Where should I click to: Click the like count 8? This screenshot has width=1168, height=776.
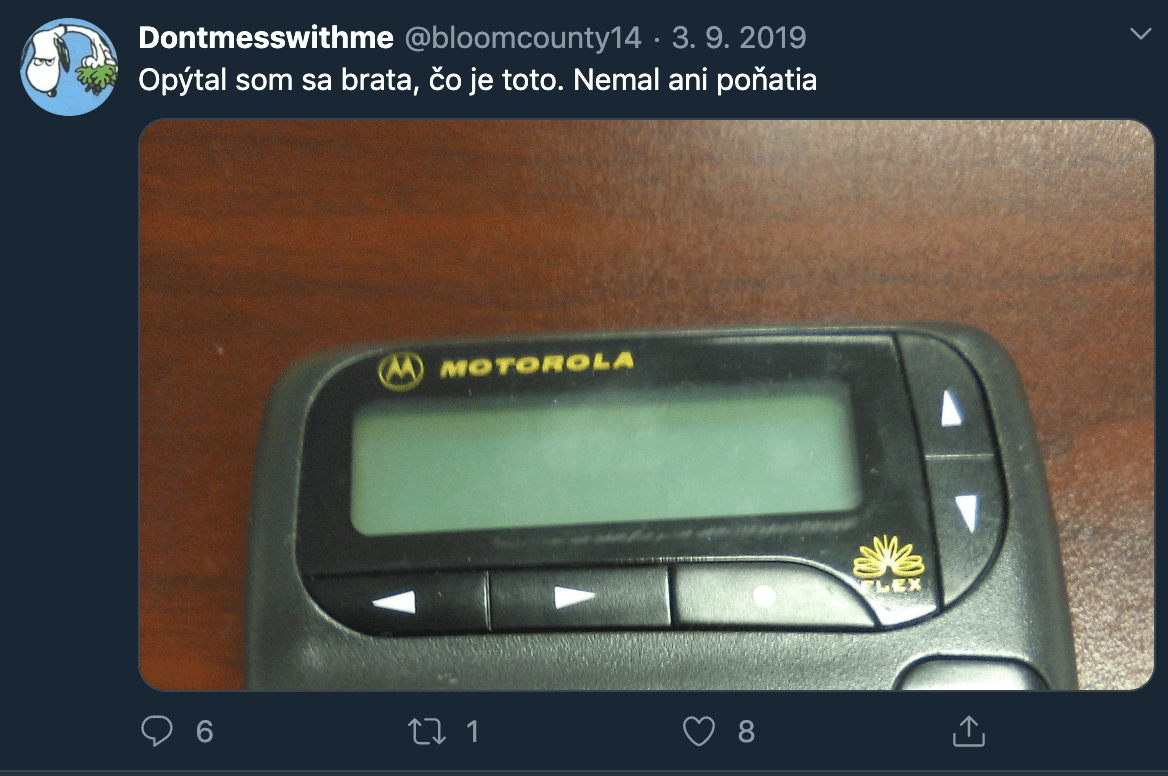[746, 732]
